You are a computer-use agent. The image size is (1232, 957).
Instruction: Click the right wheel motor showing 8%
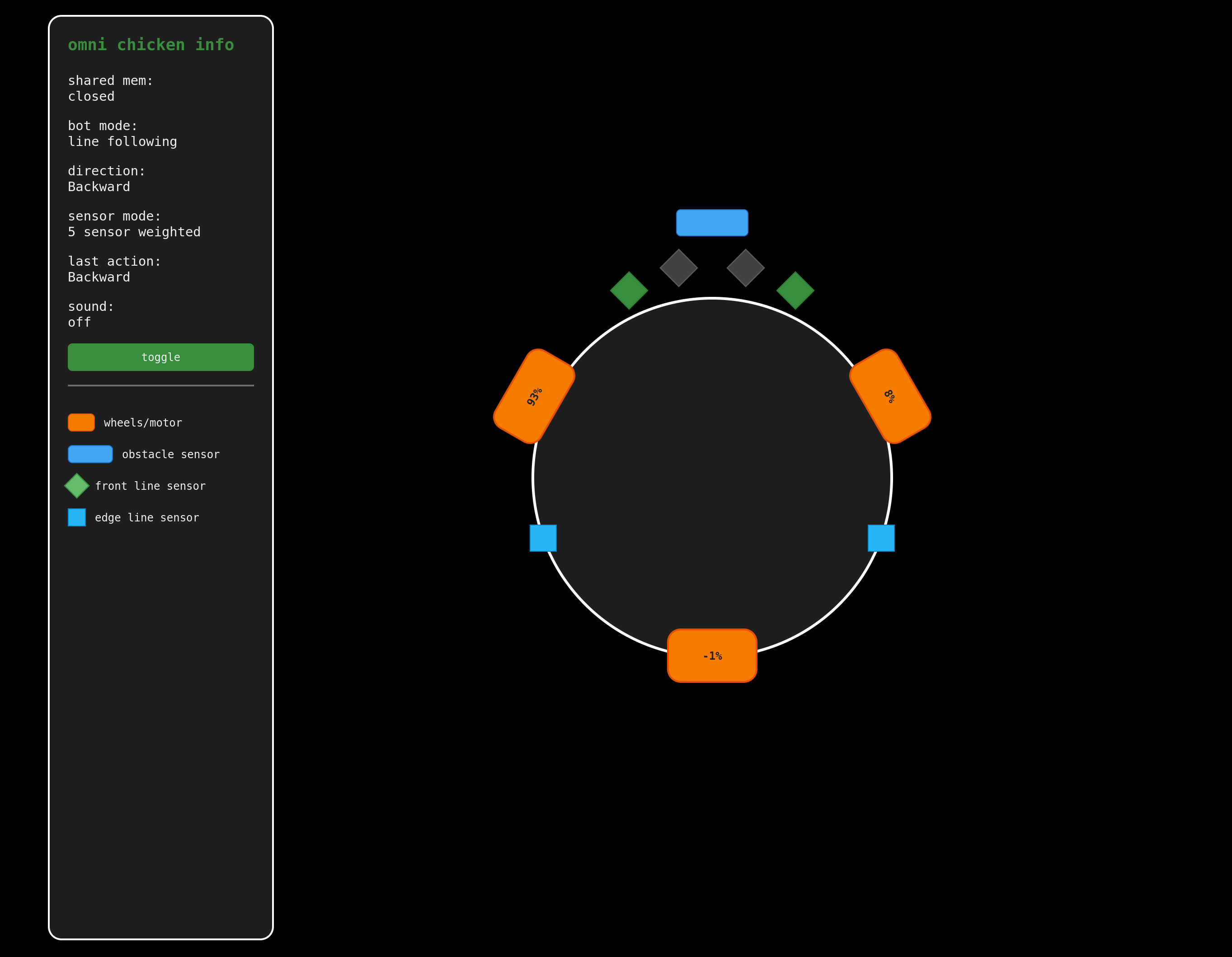[889, 396]
